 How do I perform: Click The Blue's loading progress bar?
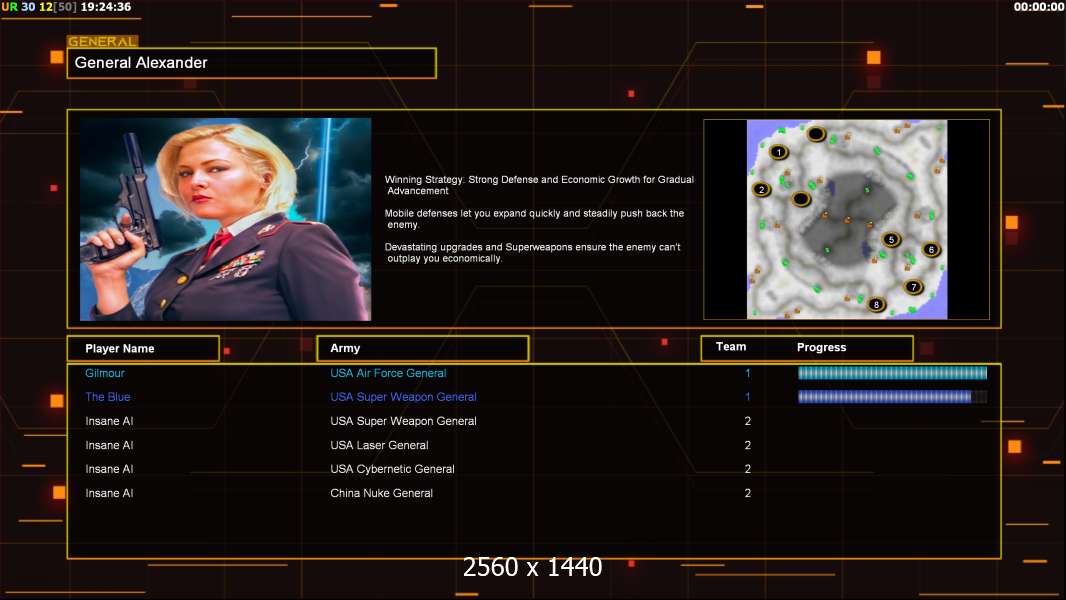click(893, 397)
